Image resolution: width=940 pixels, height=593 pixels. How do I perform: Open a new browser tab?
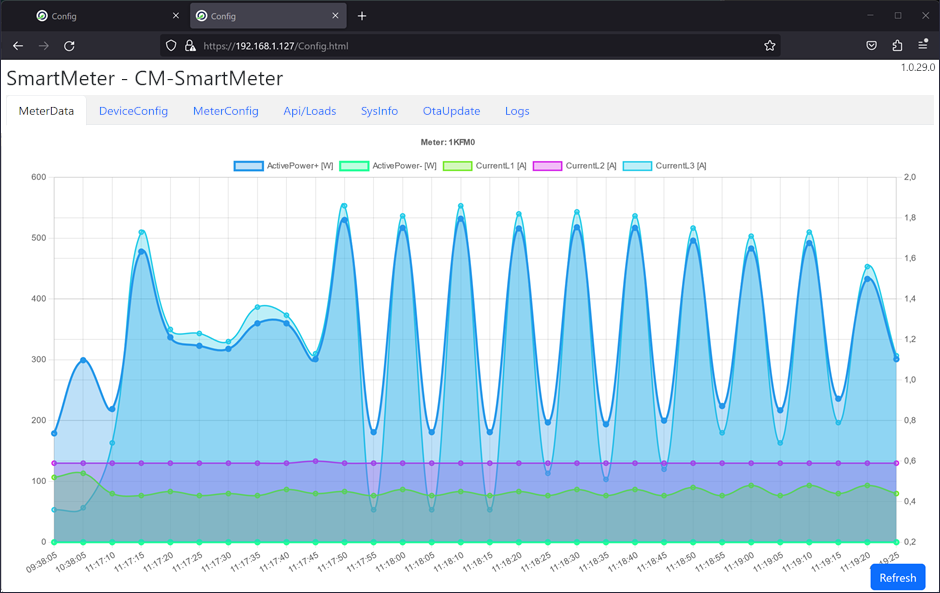pos(362,16)
